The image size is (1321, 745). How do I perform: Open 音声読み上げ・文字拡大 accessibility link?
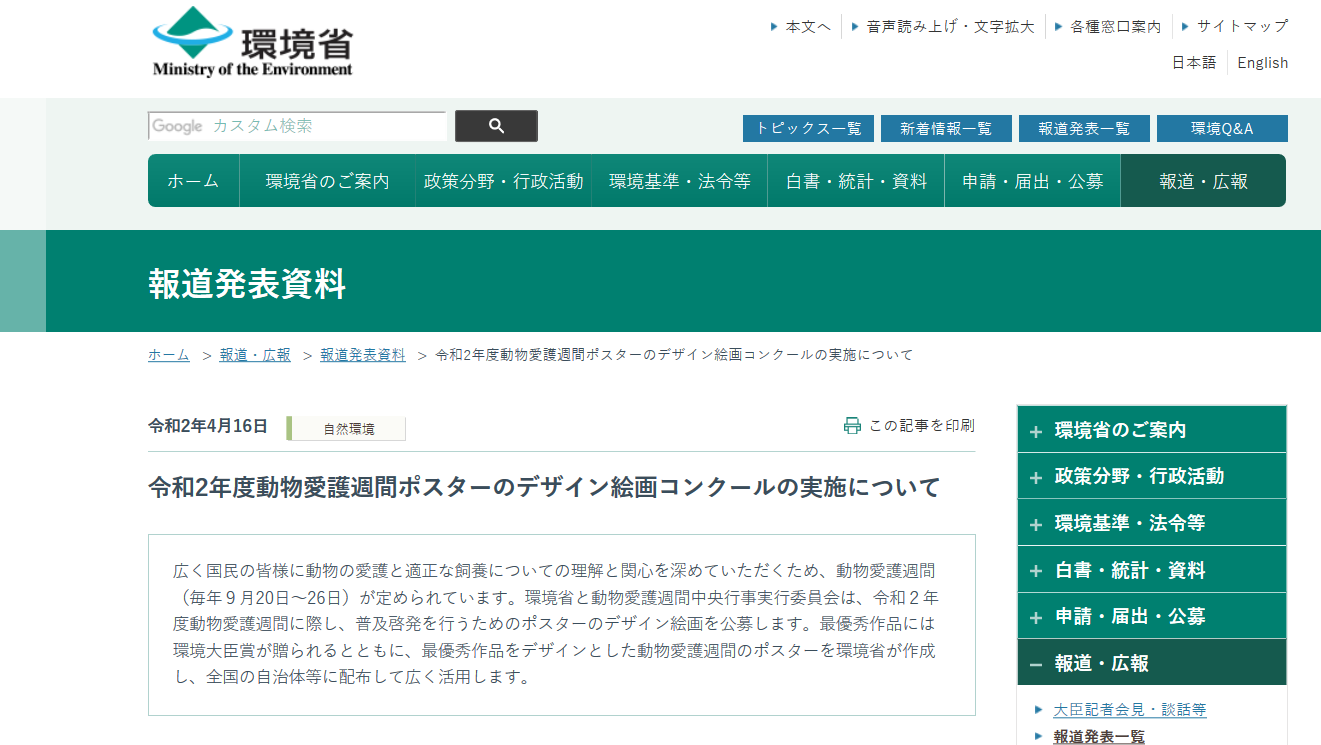click(950, 26)
